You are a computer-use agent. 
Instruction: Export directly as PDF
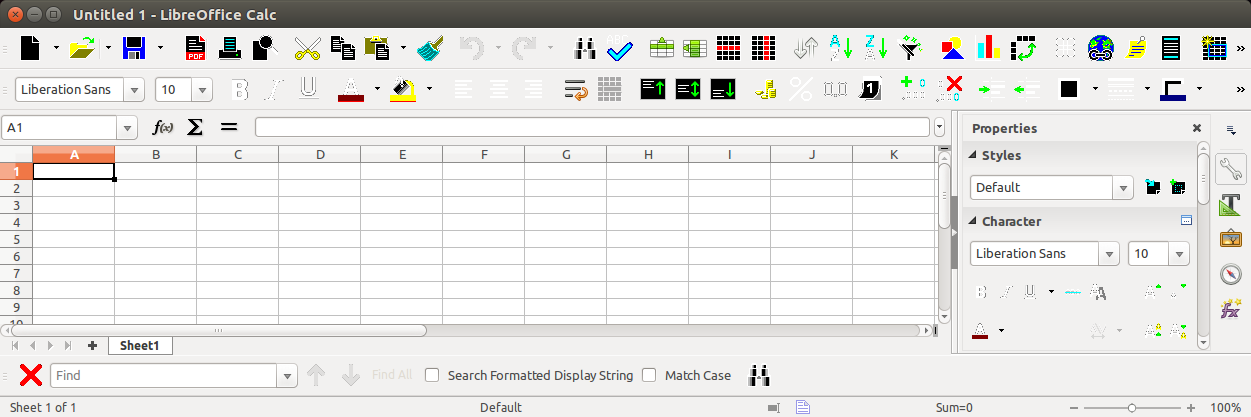click(196, 48)
